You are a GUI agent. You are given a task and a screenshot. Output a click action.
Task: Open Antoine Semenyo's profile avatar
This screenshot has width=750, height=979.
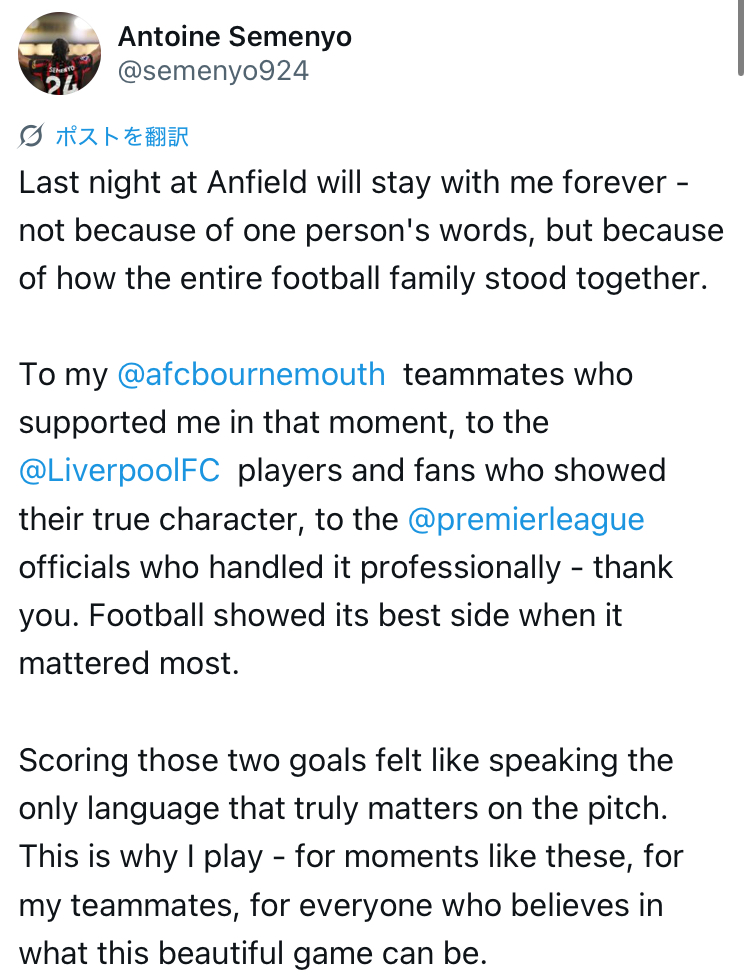pyautogui.click(x=60, y=54)
